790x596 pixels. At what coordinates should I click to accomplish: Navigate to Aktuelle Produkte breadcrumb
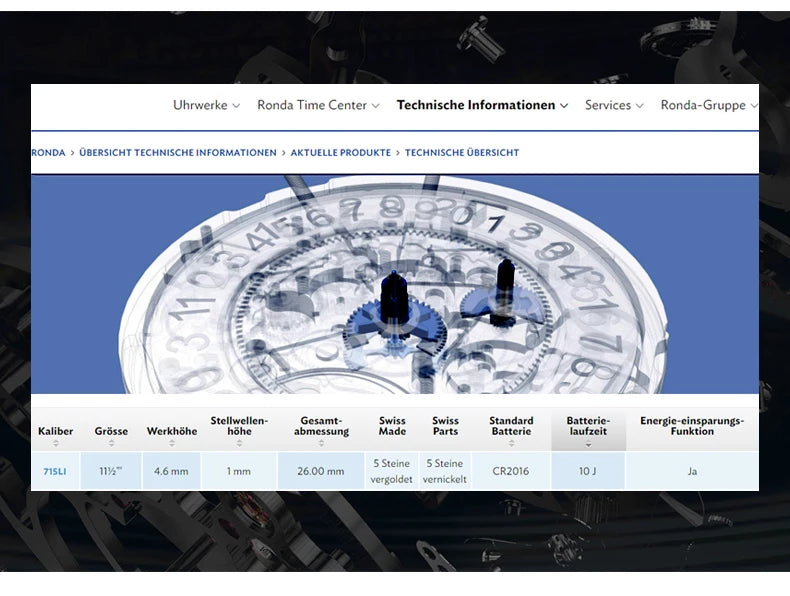(x=340, y=153)
